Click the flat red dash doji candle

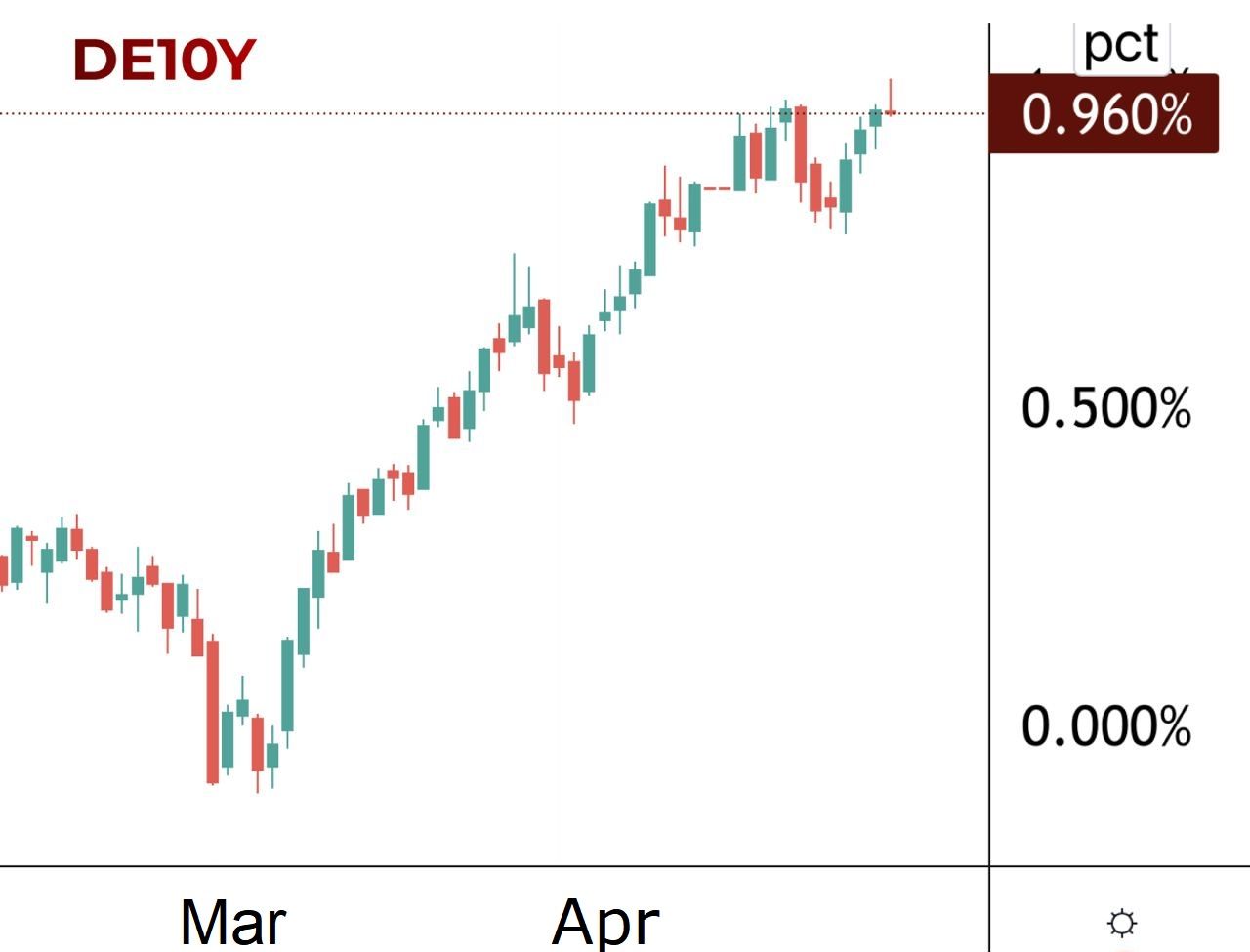[718, 187]
